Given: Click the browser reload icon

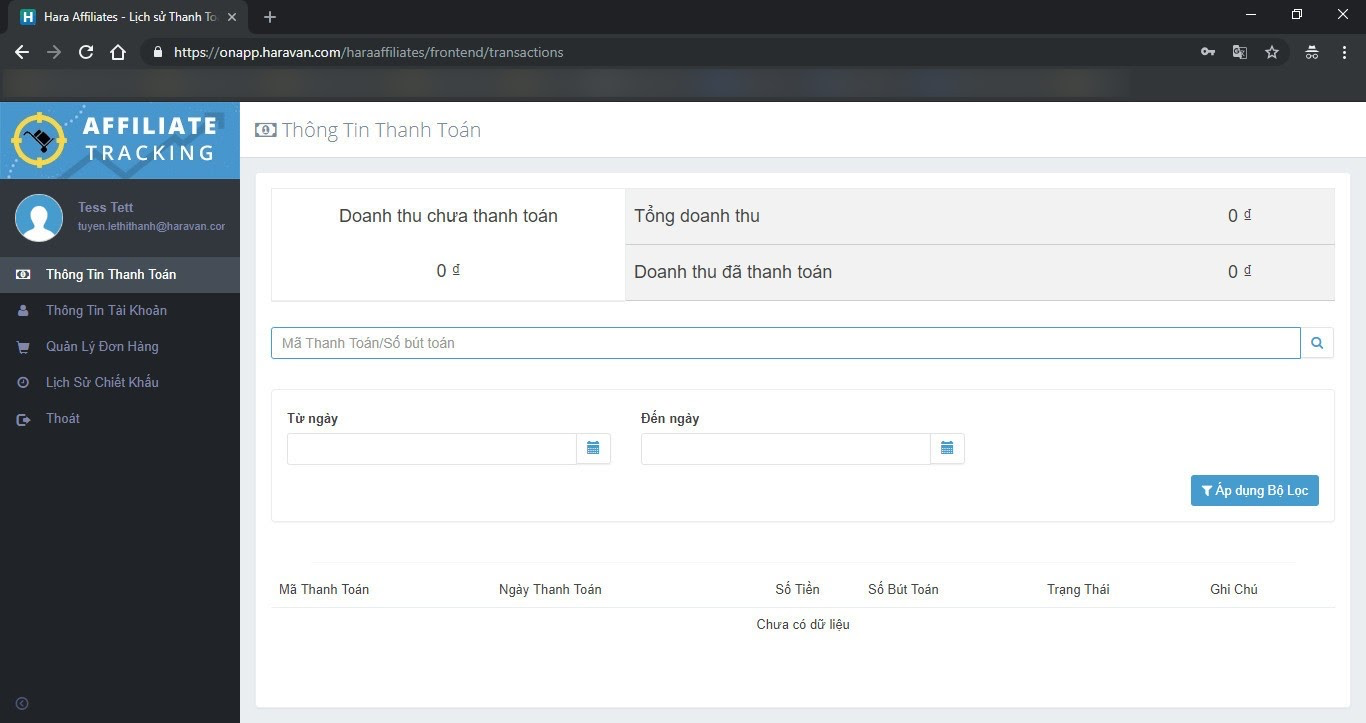Looking at the screenshot, I should 86,52.
